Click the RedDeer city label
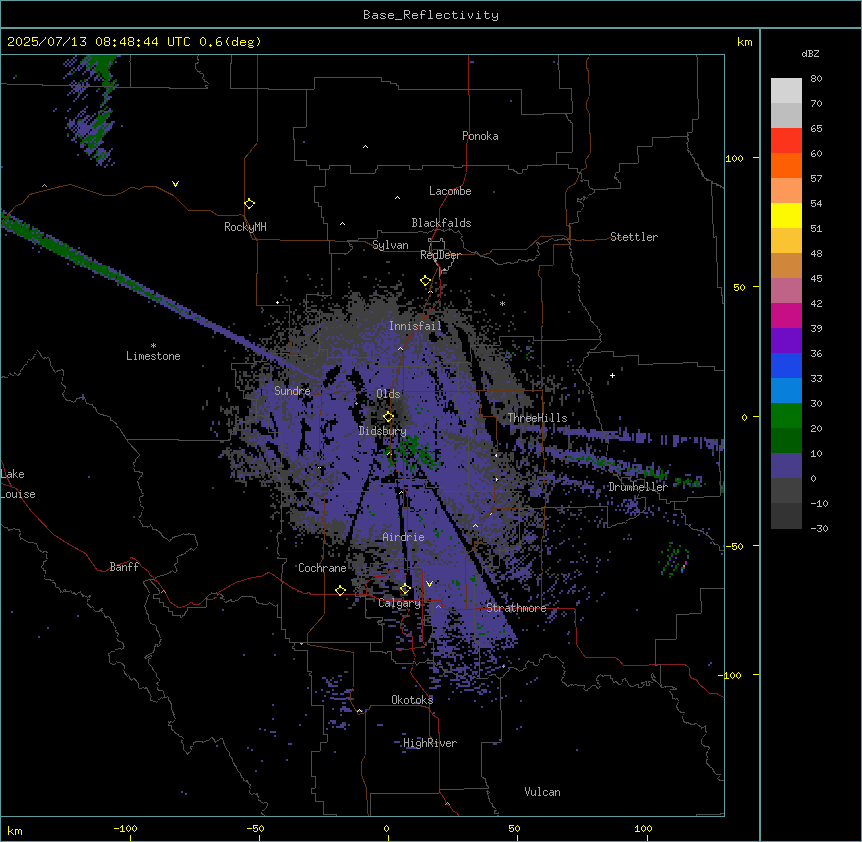The height and width of the screenshot is (842, 862). [x=440, y=255]
